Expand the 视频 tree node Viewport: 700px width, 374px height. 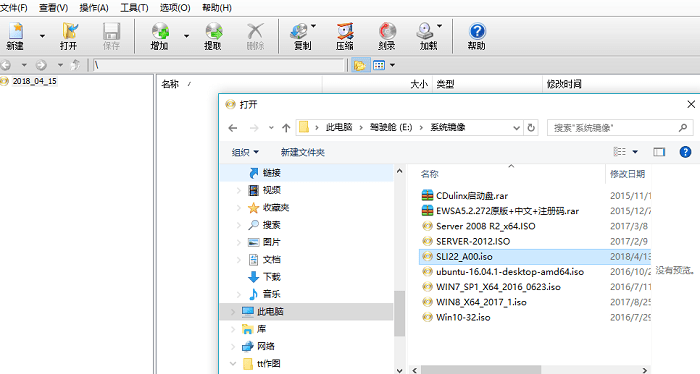point(239,190)
